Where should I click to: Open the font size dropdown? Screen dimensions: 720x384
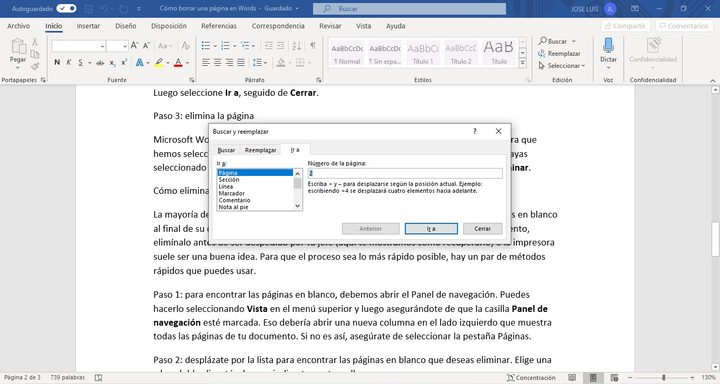pos(124,46)
